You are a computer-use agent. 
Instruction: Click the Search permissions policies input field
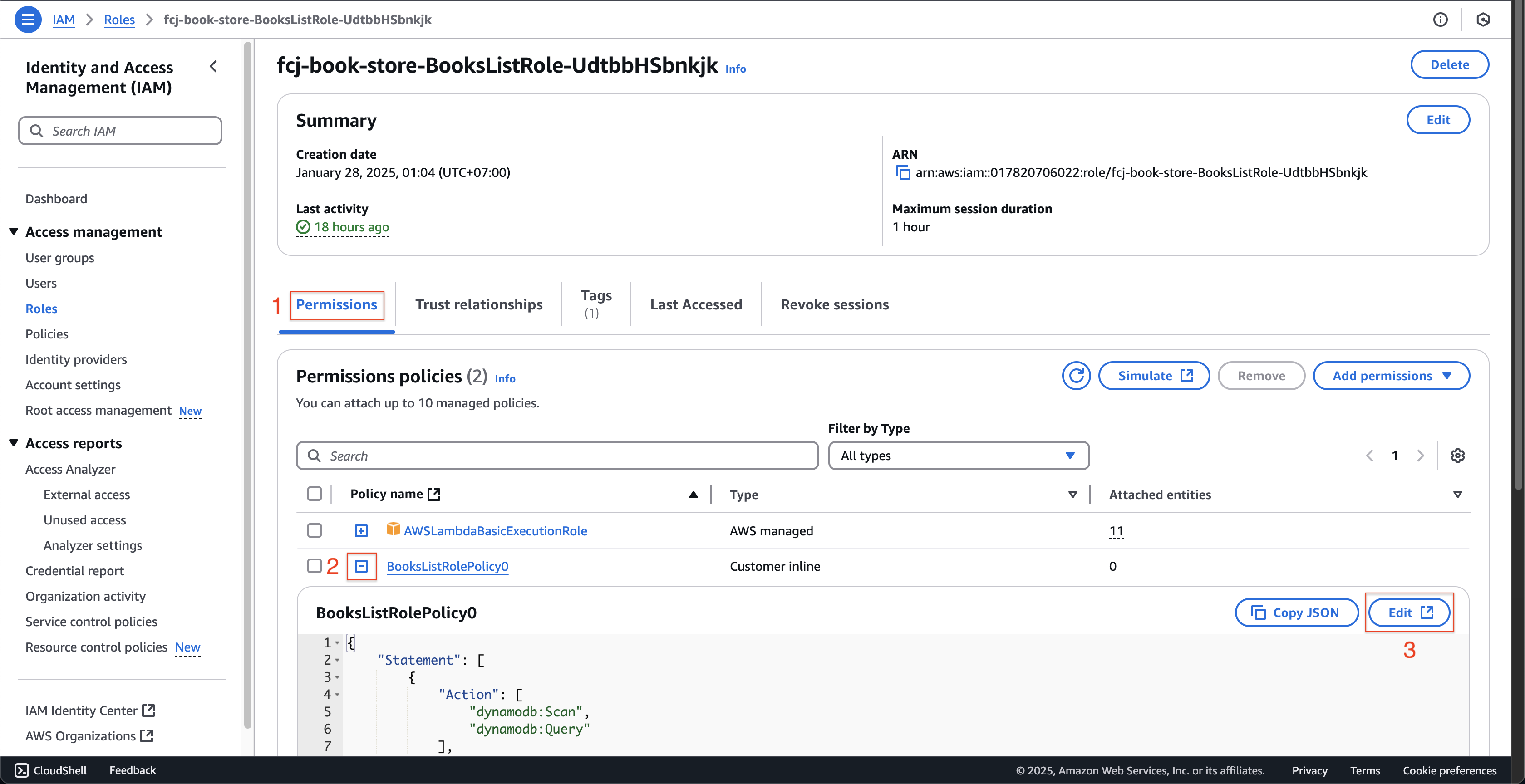click(556, 455)
